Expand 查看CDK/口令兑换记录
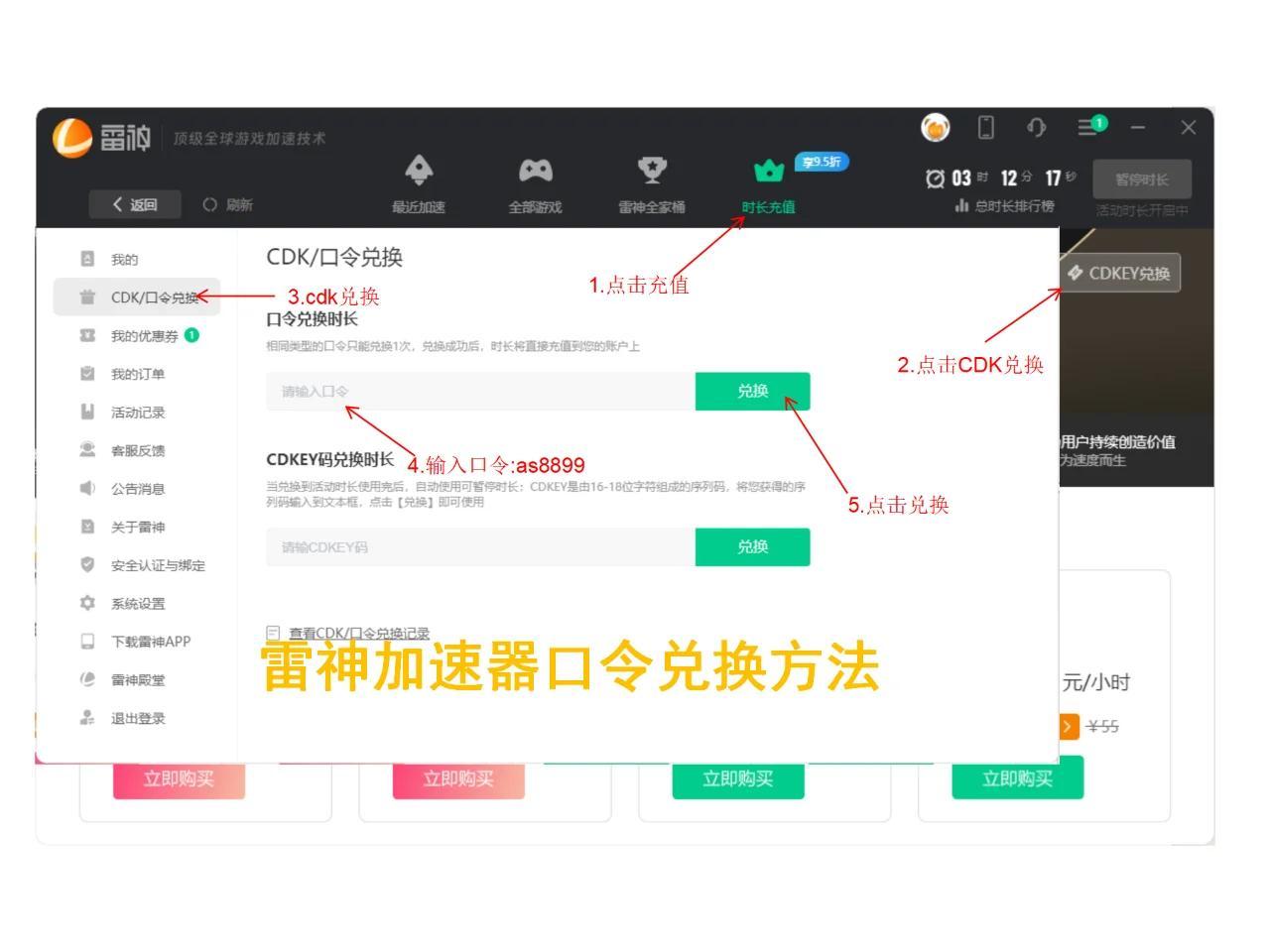 pos(358,632)
